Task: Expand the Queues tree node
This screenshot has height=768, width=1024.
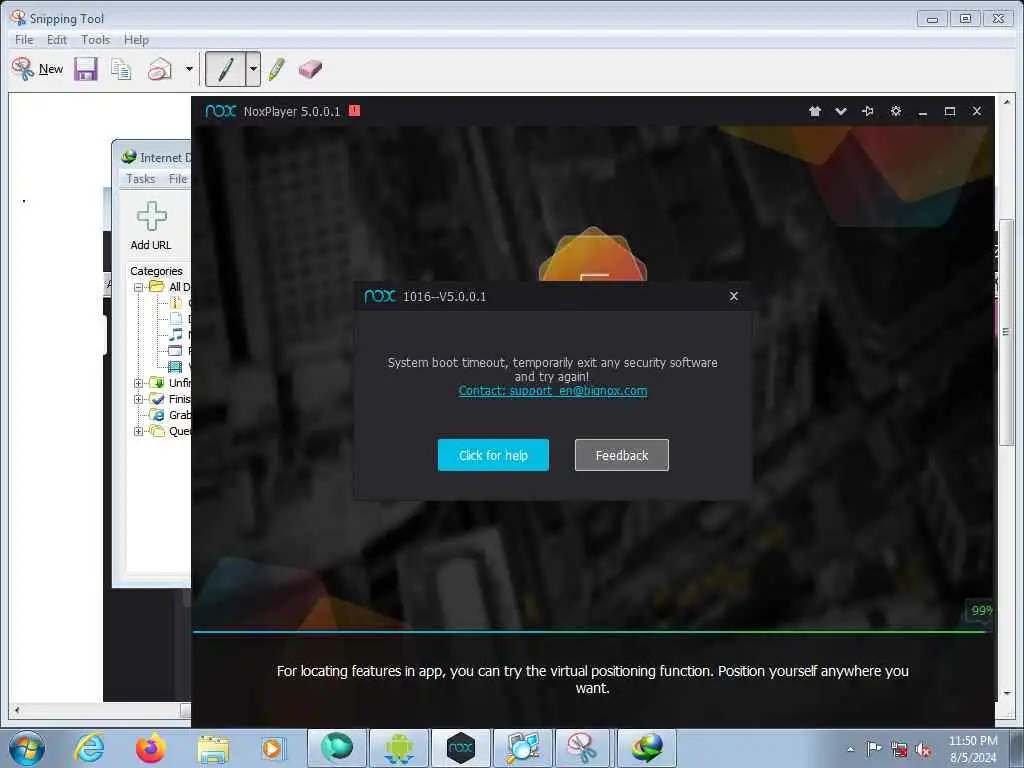Action: point(138,431)
